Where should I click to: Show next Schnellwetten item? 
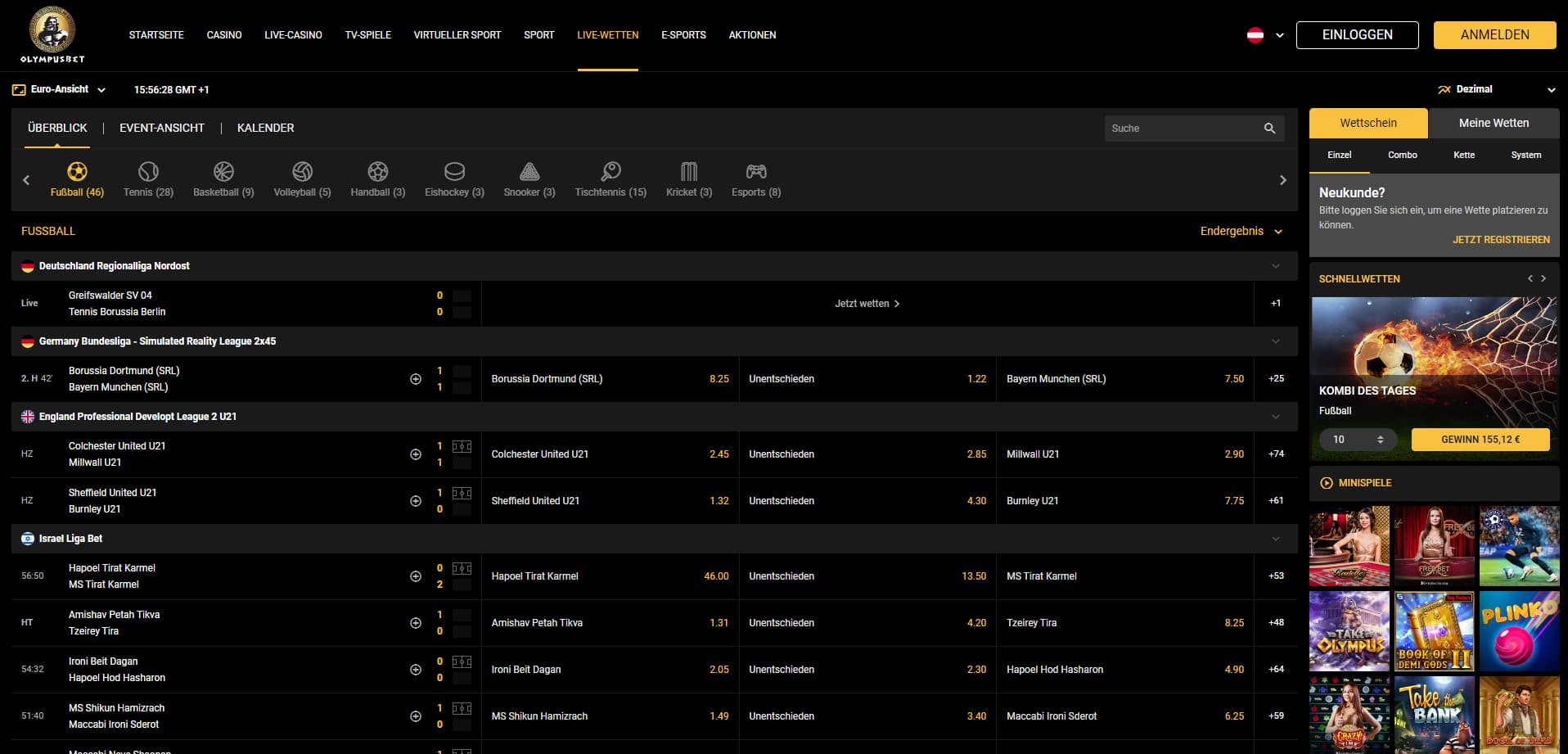tap(1543, 279)
